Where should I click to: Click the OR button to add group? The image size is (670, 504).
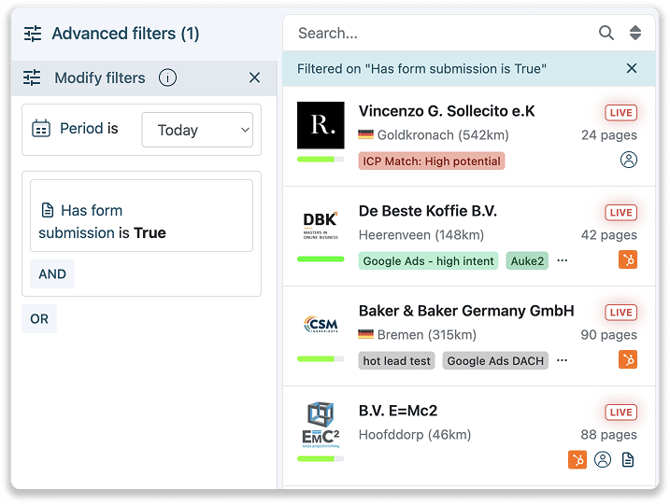coord(39,319)
